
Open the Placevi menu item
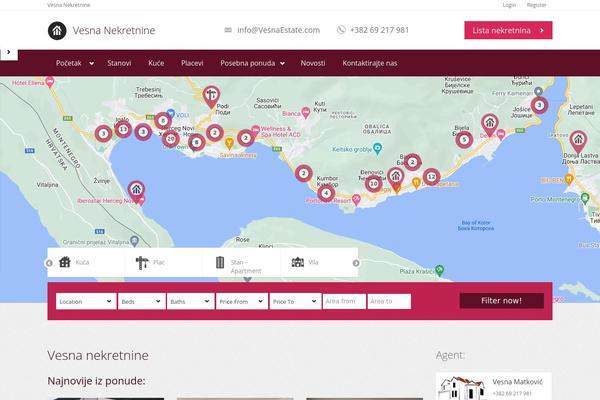click(192, 63)
